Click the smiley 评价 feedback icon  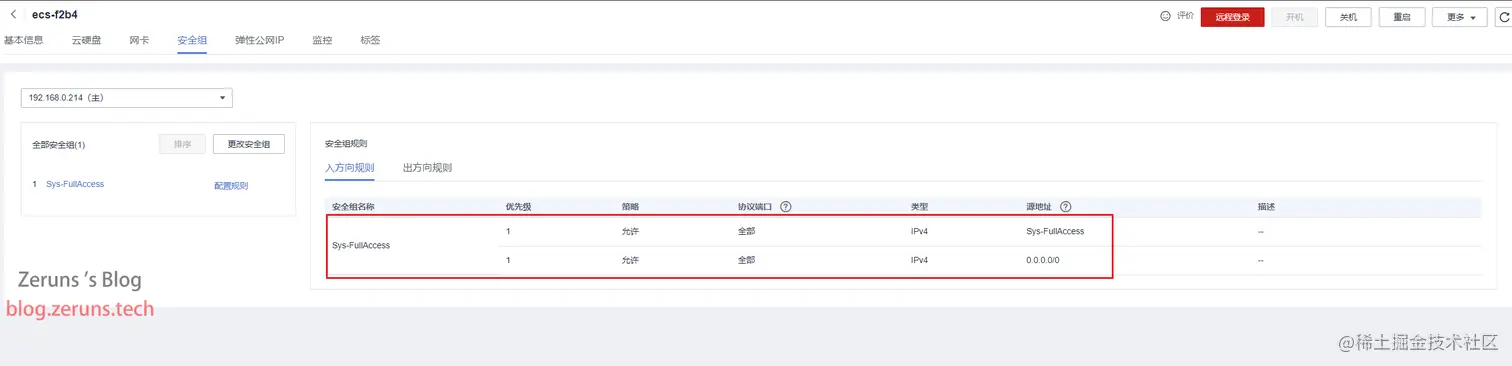click(x=1165, y=16)
